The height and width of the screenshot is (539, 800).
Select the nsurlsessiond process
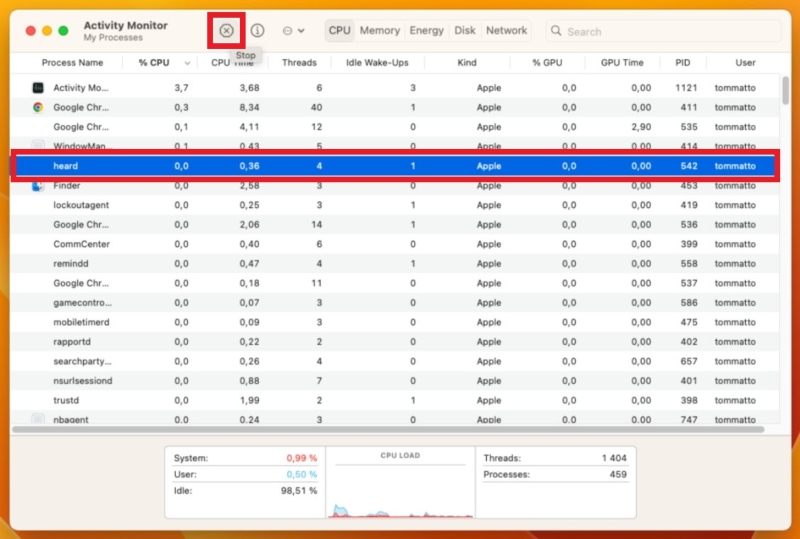coord(395,381)
